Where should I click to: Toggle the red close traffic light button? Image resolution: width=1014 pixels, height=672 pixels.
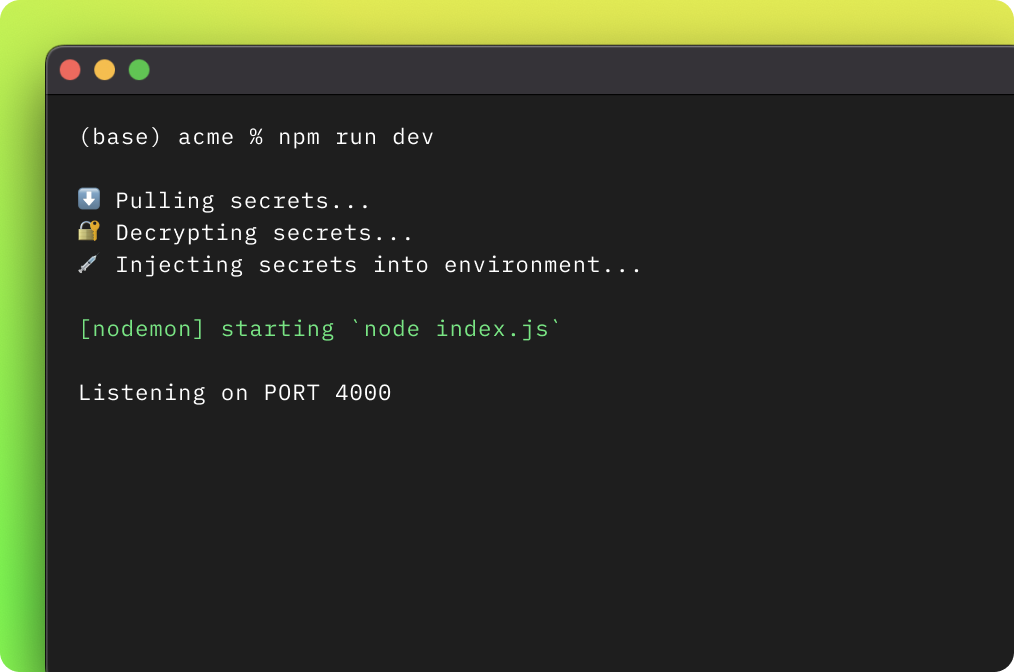pyautogui.click(x=70, y=70)
